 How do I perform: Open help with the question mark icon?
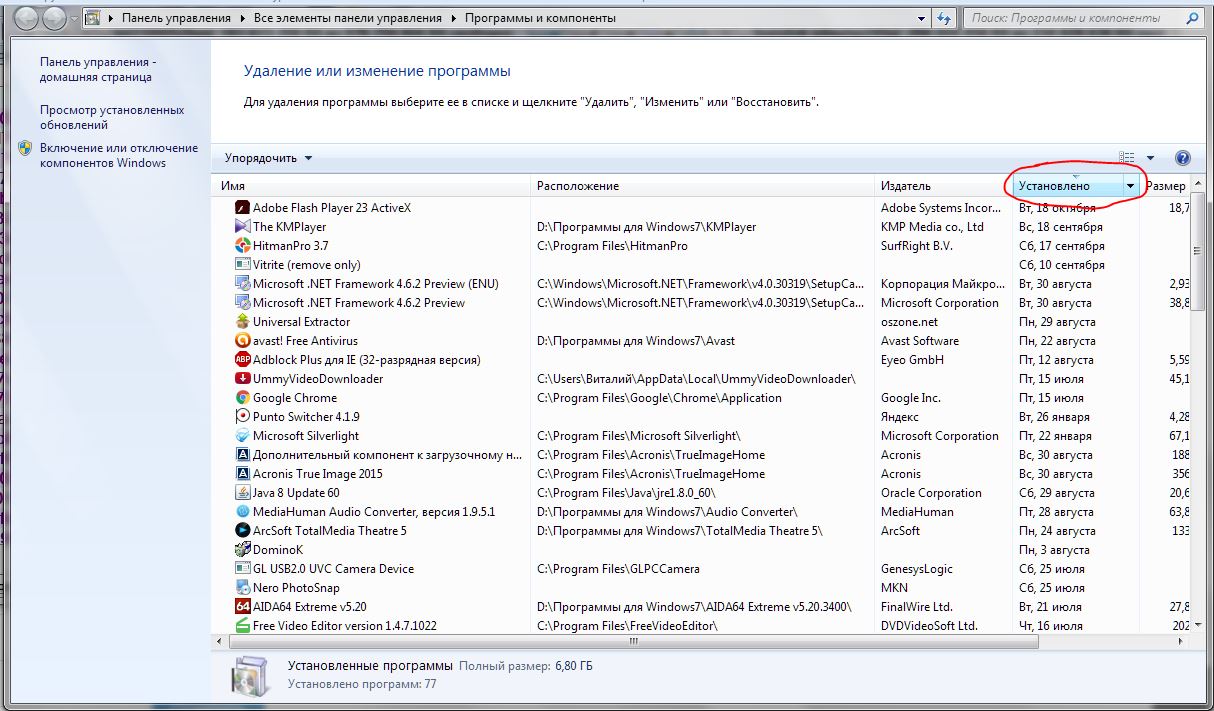[x=1183, y=158]
